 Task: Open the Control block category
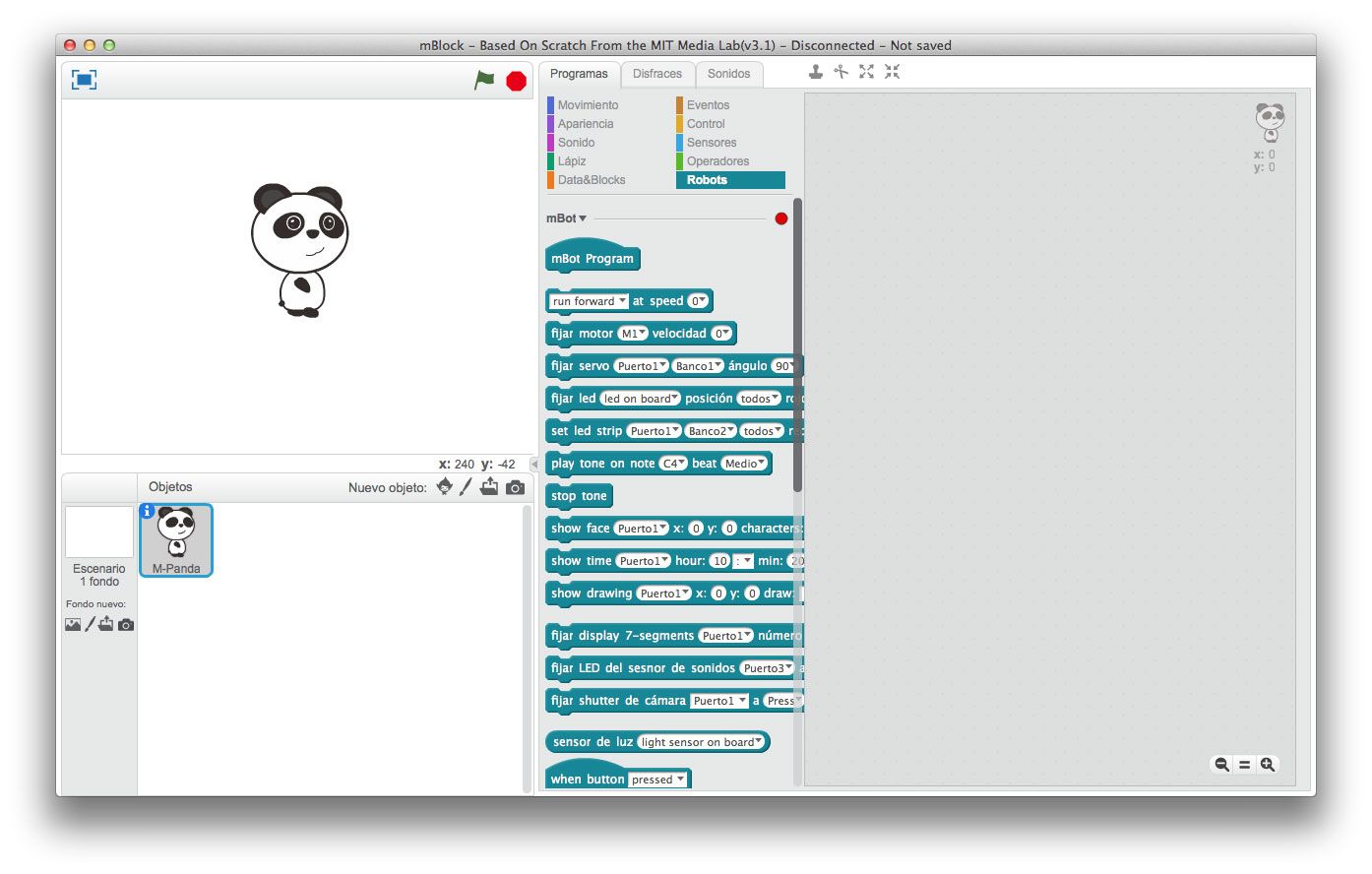[x=706, y=124]
